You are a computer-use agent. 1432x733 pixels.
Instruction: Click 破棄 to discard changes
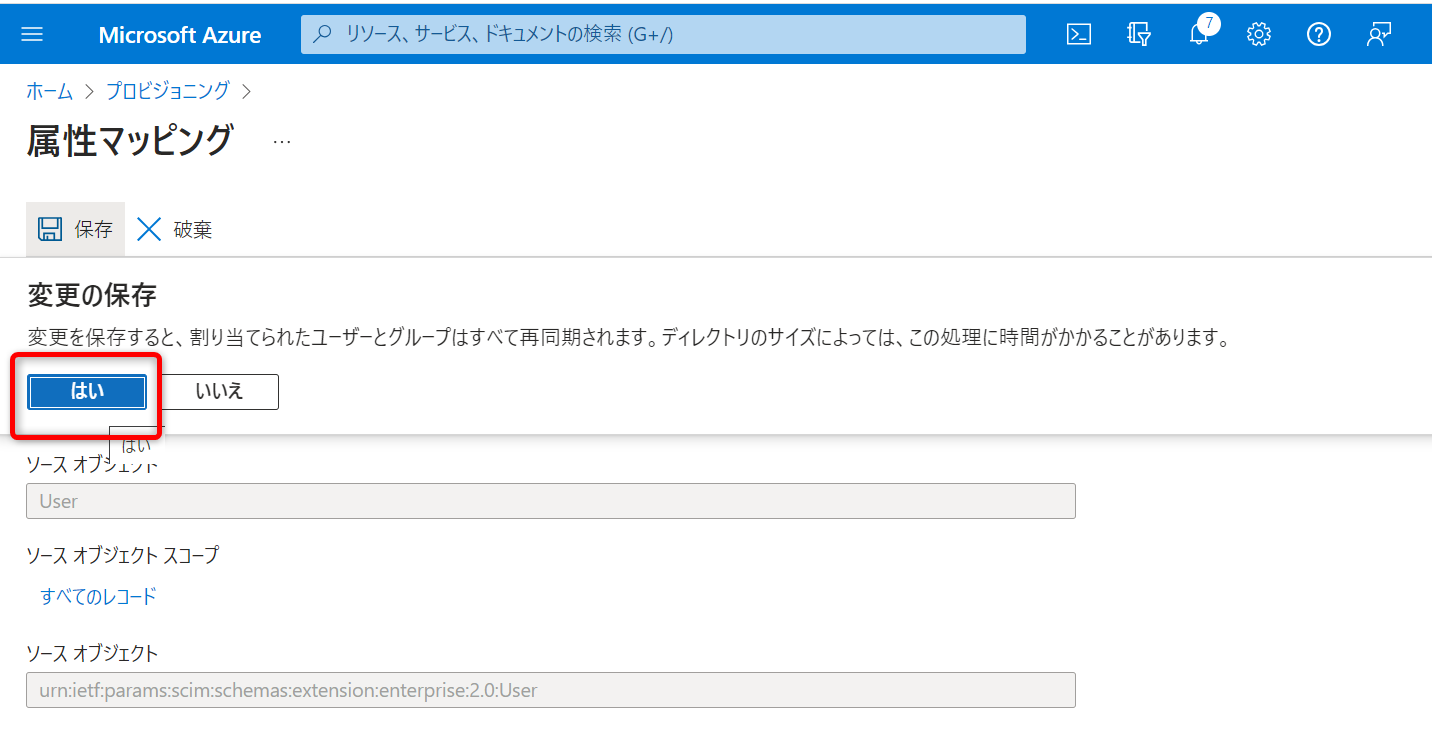(x=175, y=229)
